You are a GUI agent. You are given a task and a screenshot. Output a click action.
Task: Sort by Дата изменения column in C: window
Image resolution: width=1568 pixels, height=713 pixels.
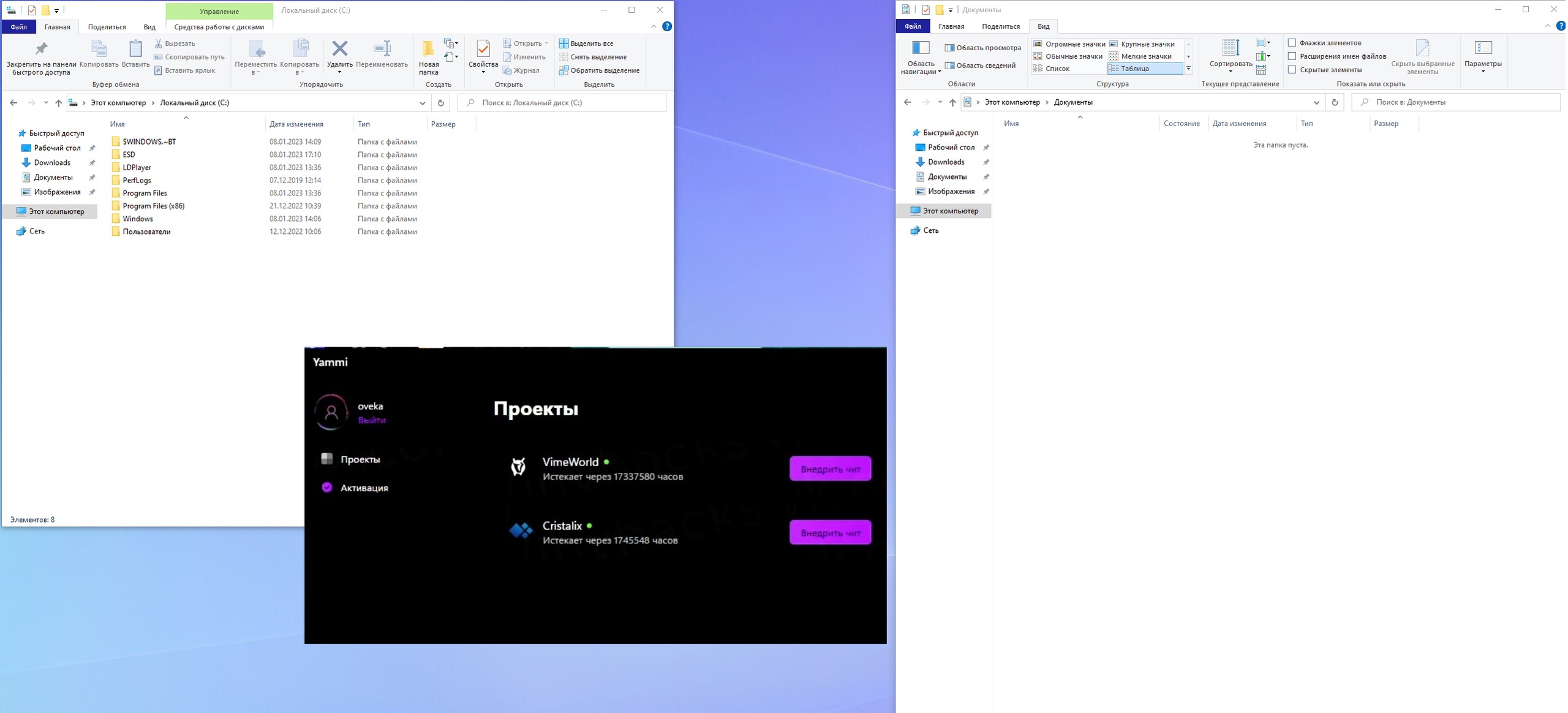click(296, 124)
